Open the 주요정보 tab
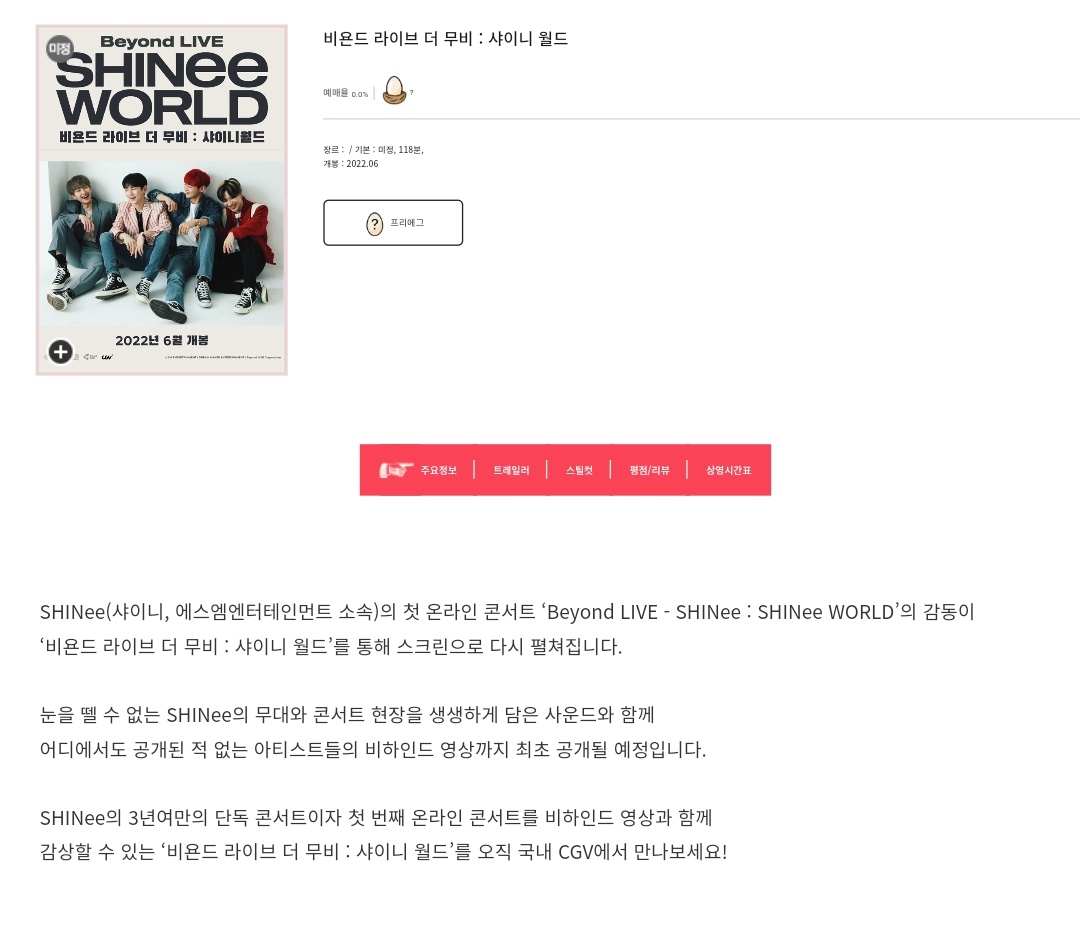1080x951 pixels. pos(439,470)
